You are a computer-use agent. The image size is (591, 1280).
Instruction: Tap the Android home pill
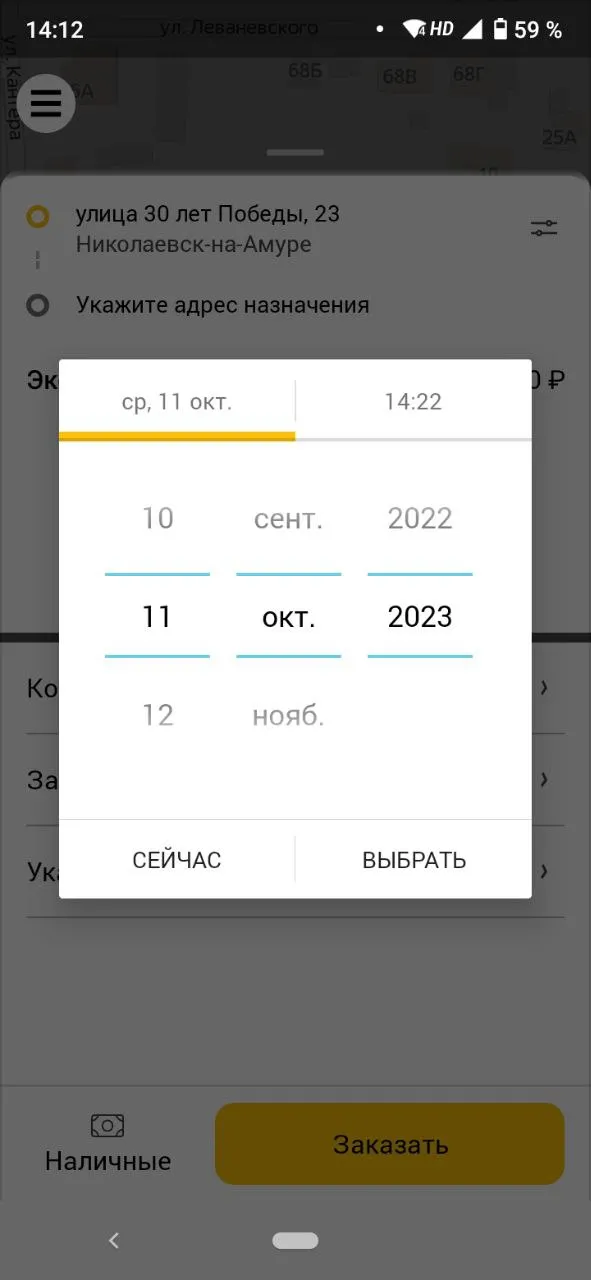point(295,1240)
